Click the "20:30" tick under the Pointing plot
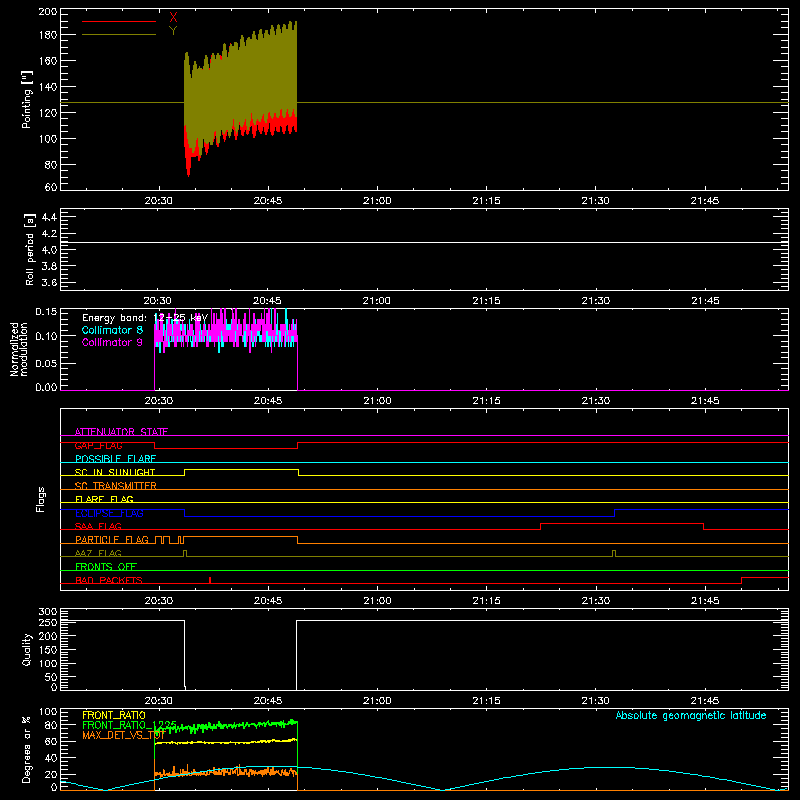 pos(159,201)
